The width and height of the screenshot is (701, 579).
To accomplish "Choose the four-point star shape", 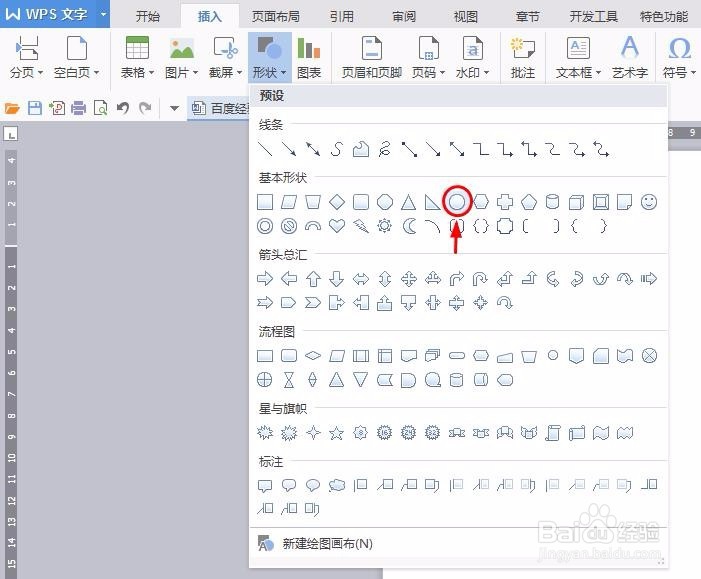I will click(x=313, y=433).
